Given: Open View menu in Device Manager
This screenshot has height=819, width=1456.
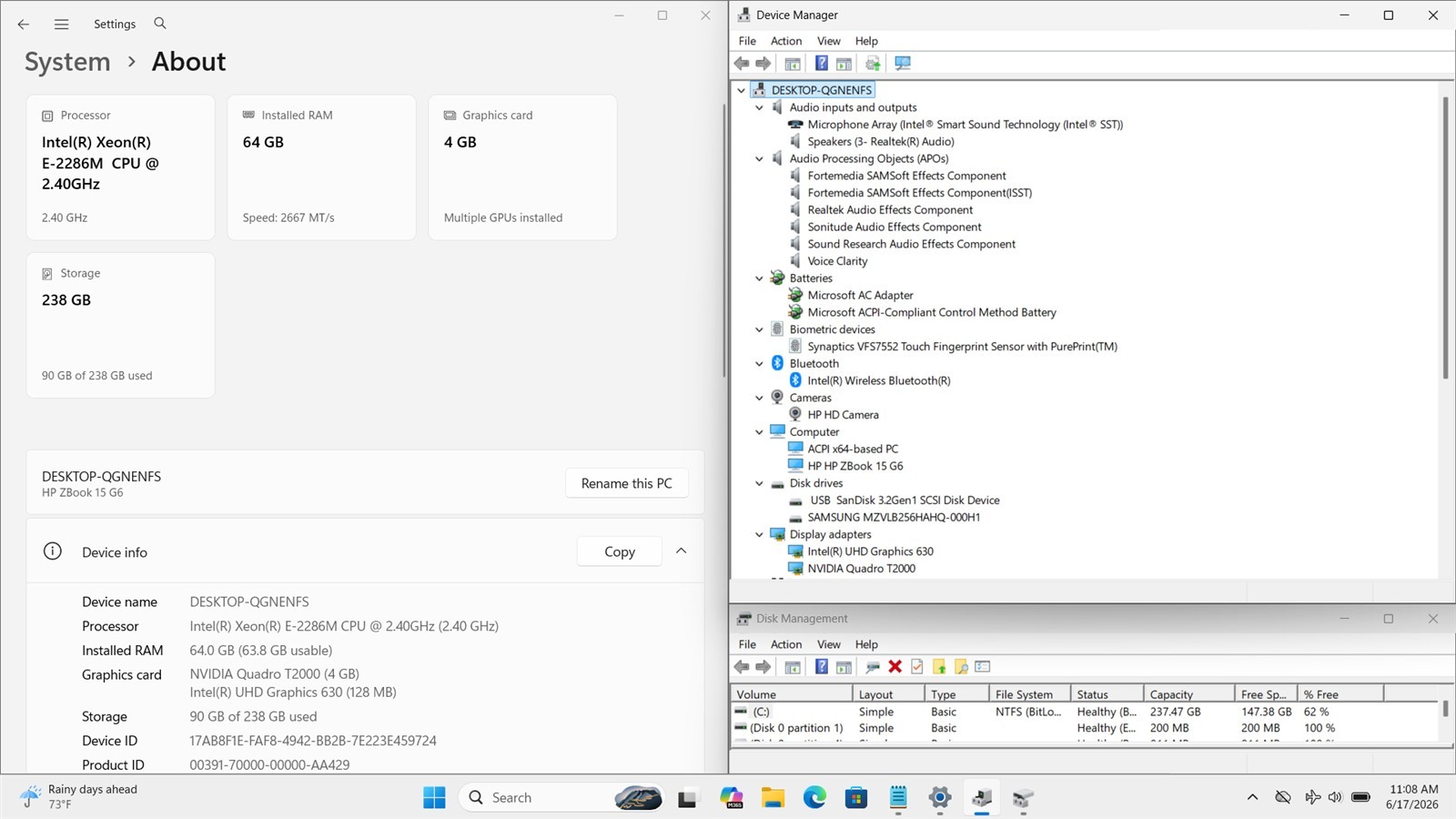Looking at the screenshot, I should (829, 41).
